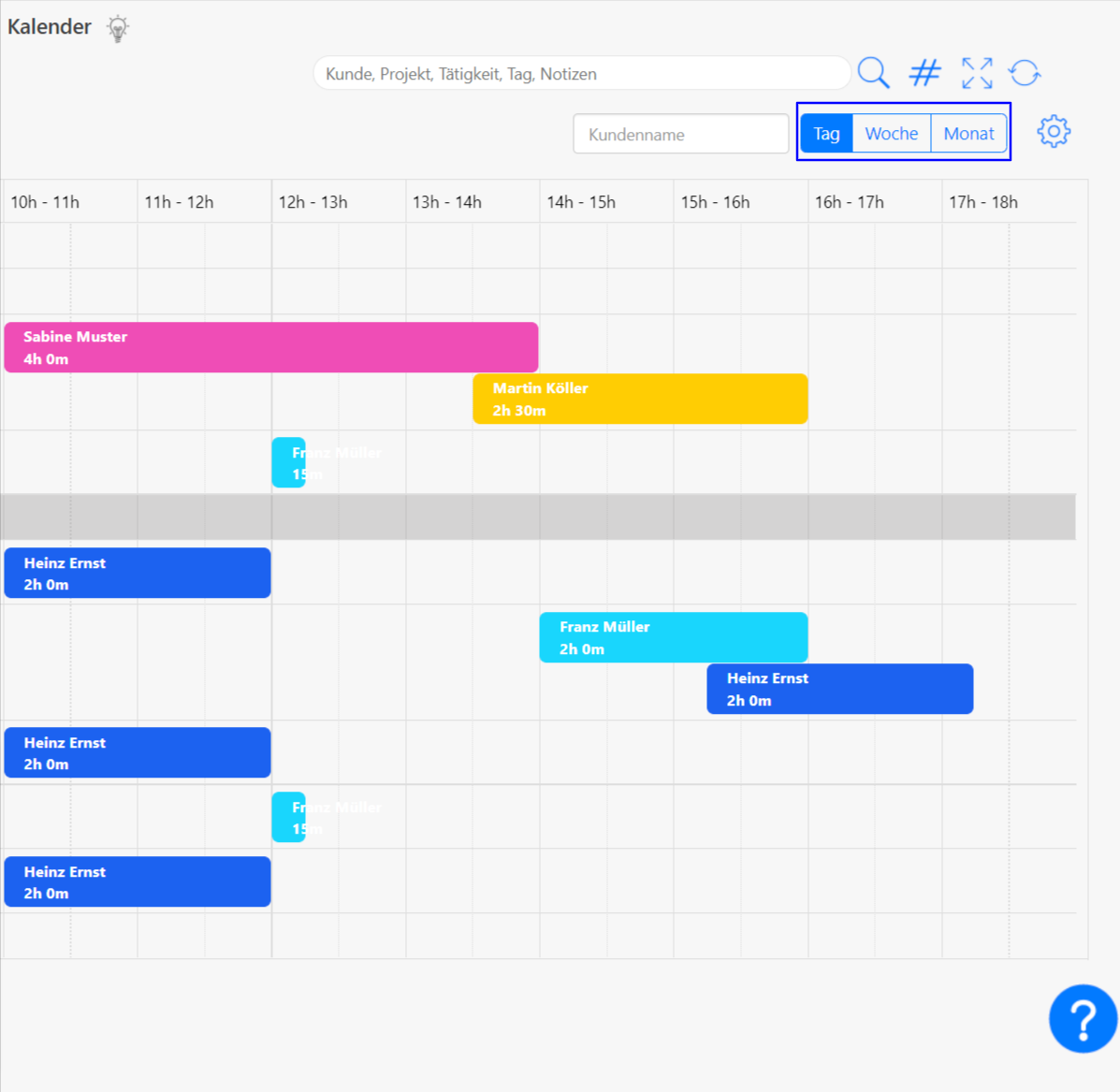
Task: Click the 14h - 15h column header
Action: point(581,202)
